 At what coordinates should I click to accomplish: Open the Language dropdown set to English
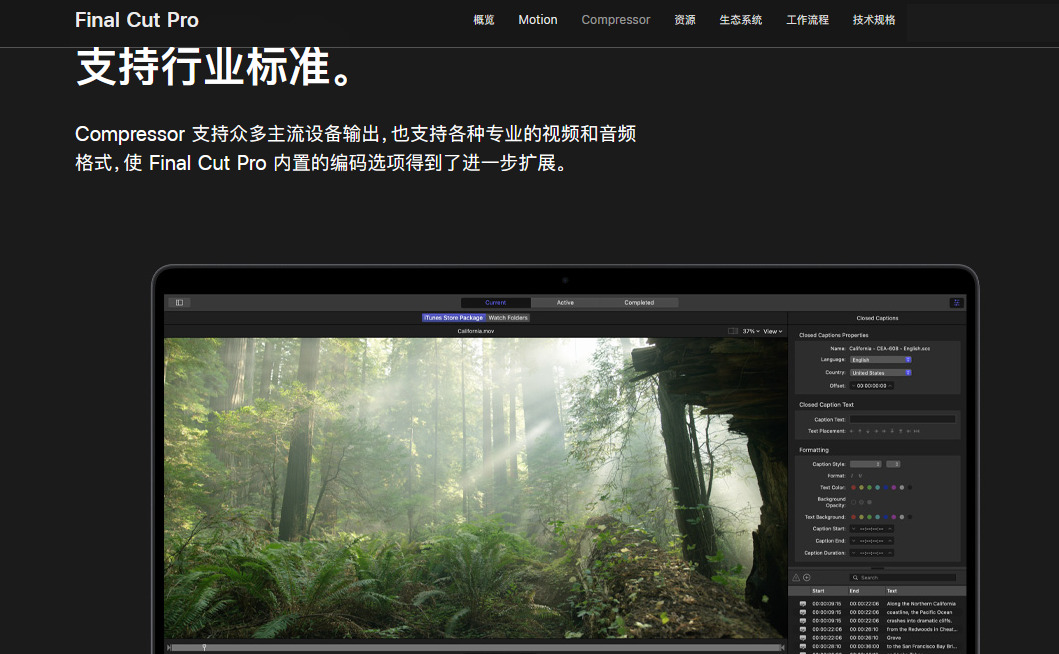coord(881,360)
